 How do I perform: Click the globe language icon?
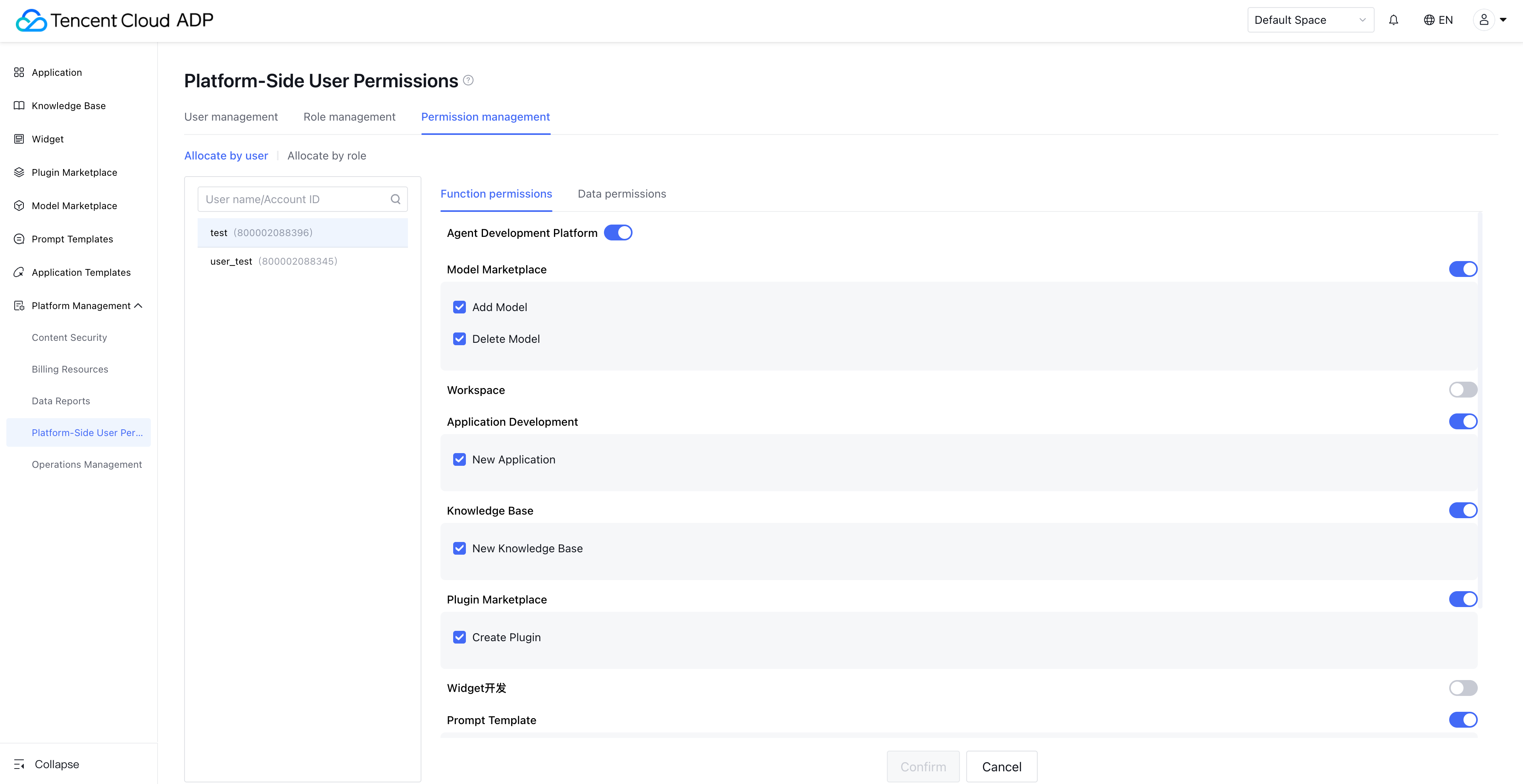tap(1429, 20)
